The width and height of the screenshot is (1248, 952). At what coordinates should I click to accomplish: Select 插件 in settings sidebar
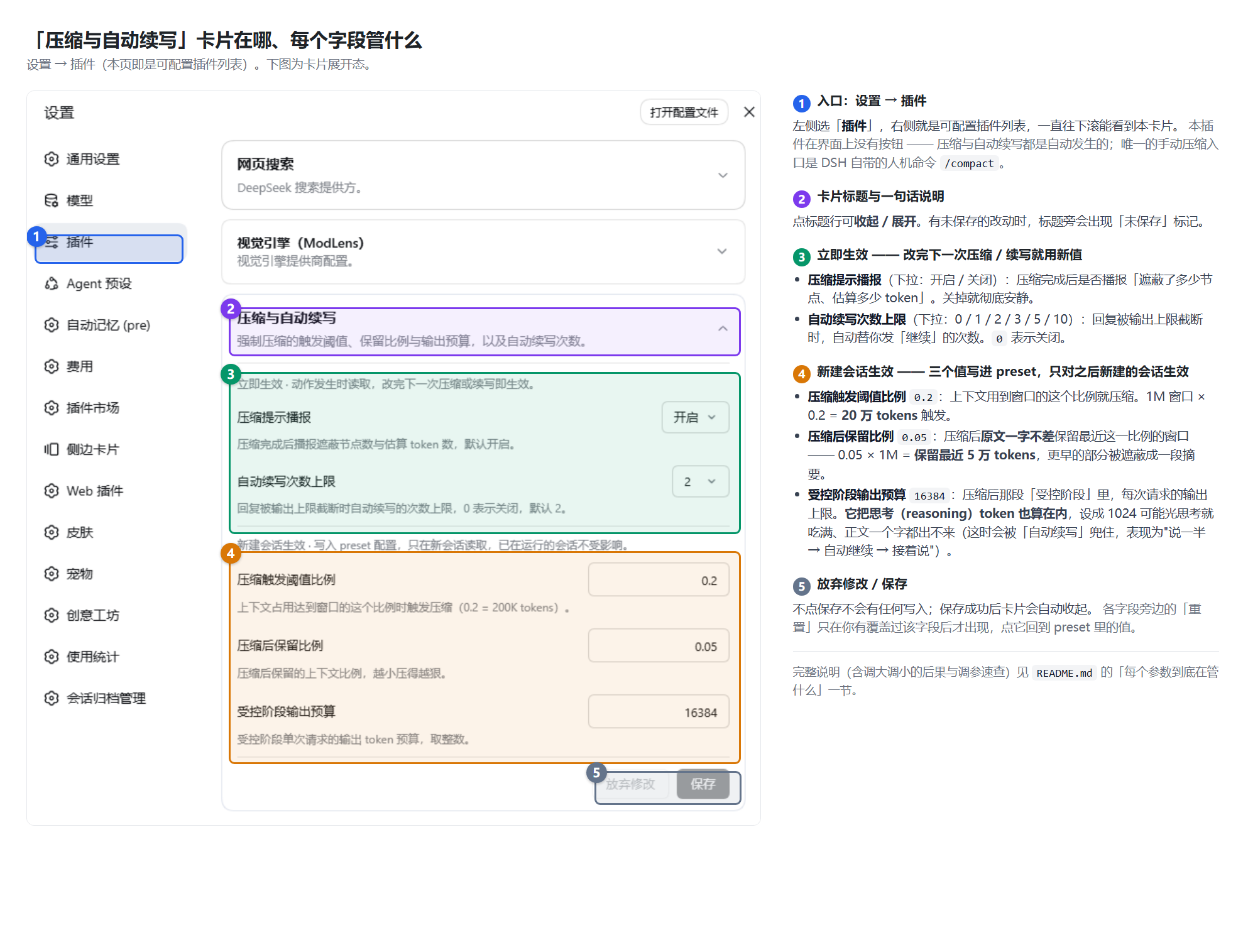111,242
